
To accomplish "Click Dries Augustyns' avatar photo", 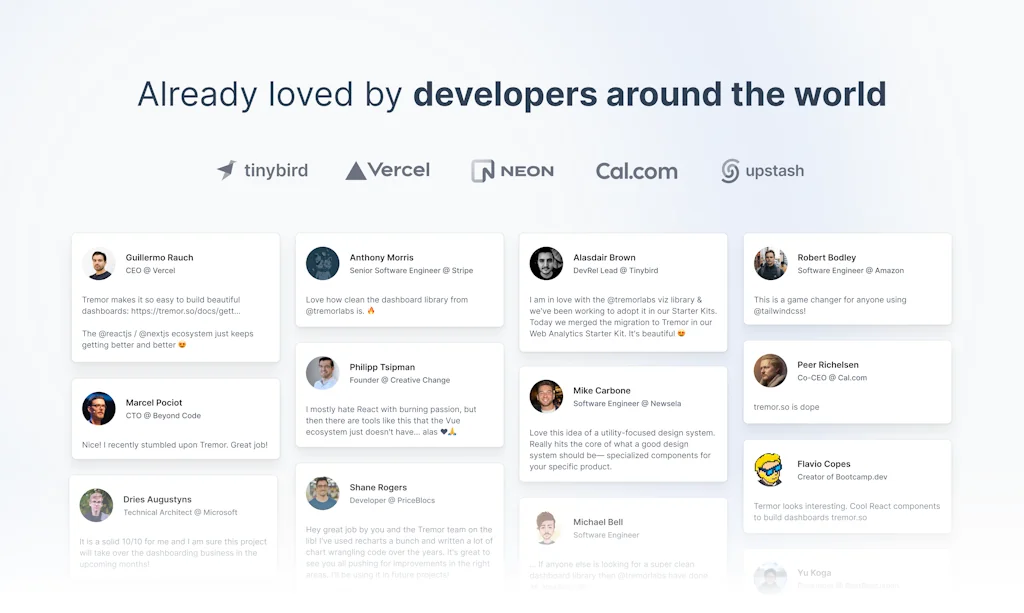I will click(96, 505).
